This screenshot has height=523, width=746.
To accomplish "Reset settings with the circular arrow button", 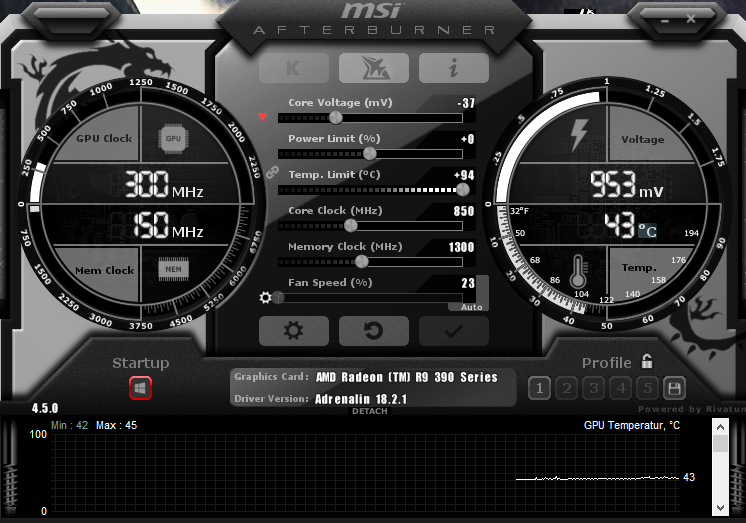I will tap(374, 331).
